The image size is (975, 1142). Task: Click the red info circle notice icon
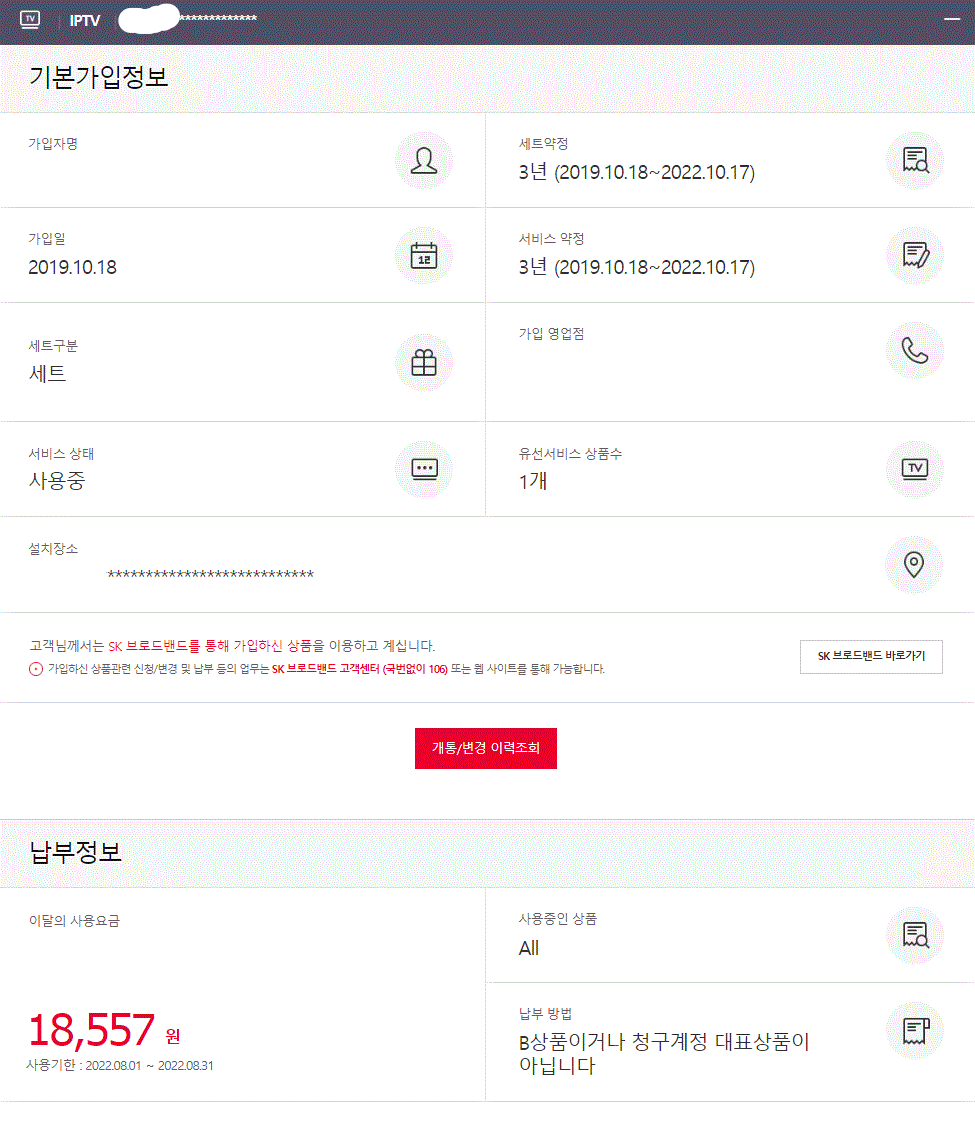[36, 669]
